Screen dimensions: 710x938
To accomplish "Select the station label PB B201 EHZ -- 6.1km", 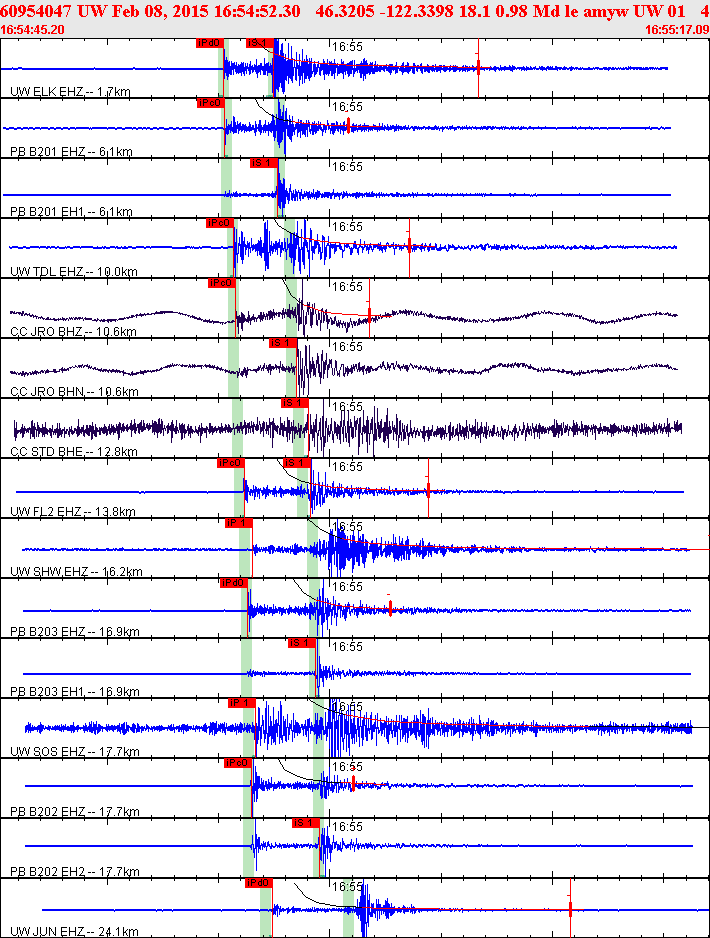I will tap(72, 151).
